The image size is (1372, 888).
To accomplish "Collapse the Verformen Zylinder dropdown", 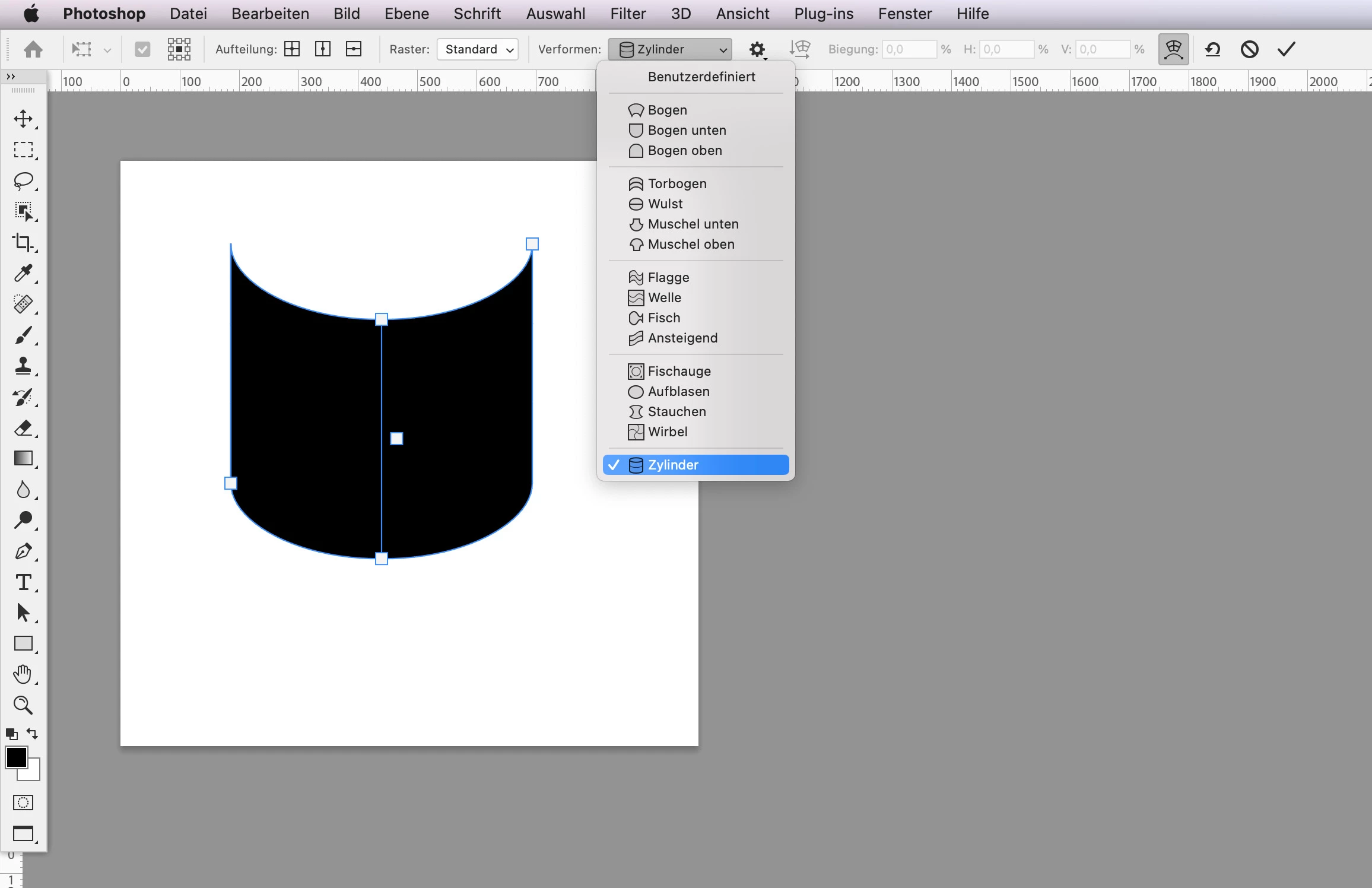I will click(x=670, y=49).
